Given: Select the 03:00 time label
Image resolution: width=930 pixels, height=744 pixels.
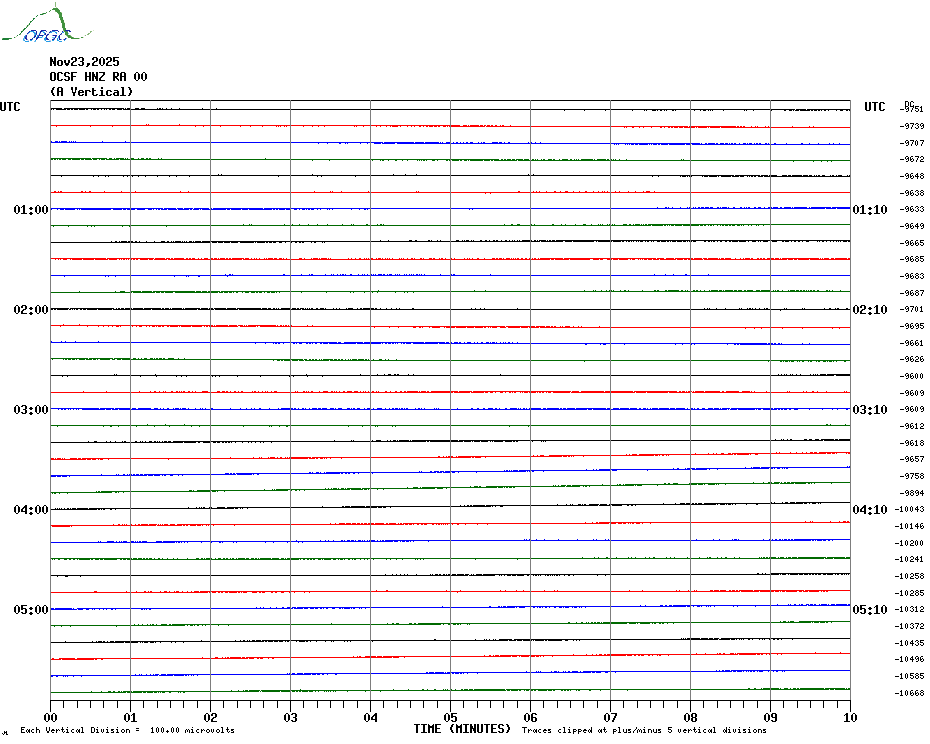Looking at the screenshot, I should click(31, 409).
